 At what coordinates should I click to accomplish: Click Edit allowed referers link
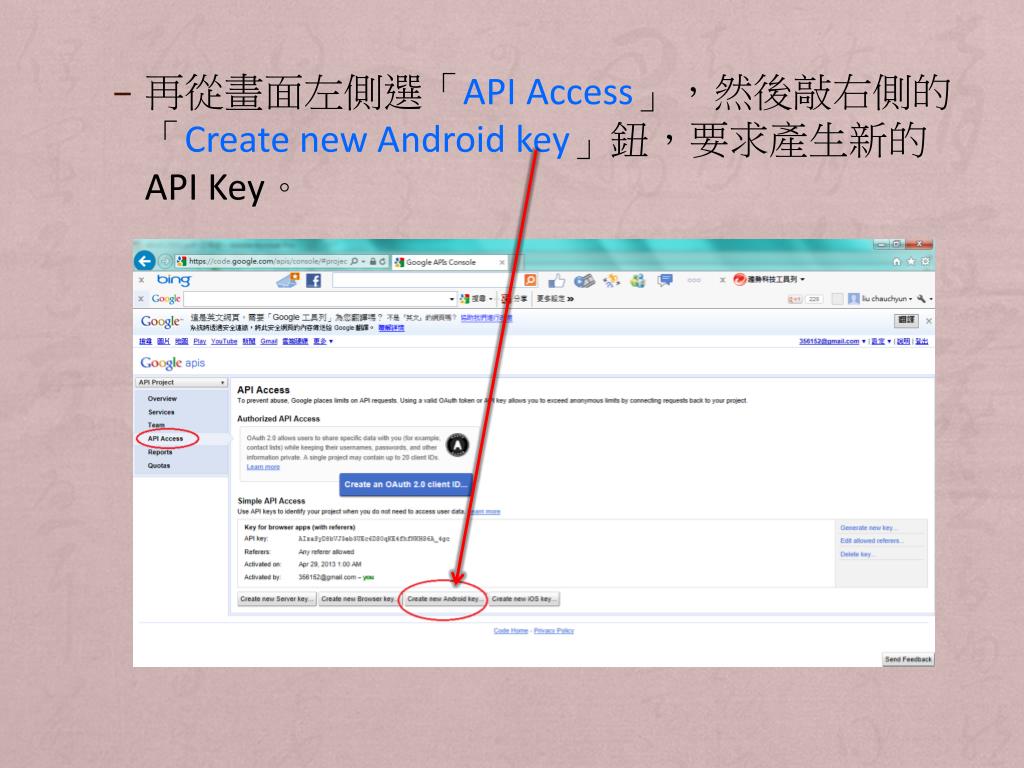[x=872, y=541]
